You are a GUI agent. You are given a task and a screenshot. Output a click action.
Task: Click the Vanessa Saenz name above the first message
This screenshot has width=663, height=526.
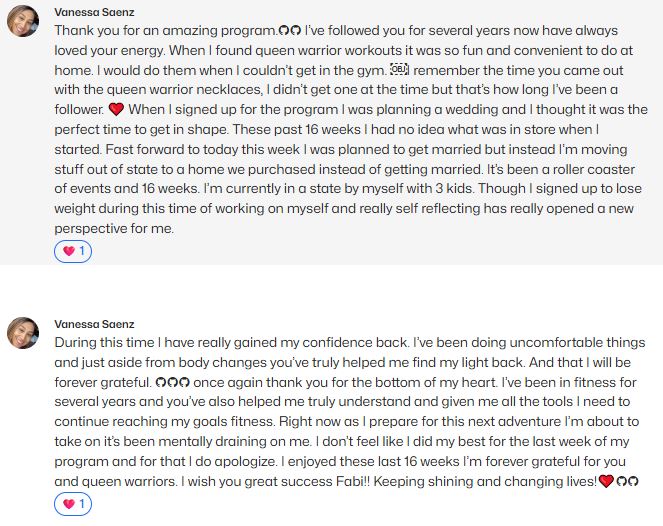(94, 12)
